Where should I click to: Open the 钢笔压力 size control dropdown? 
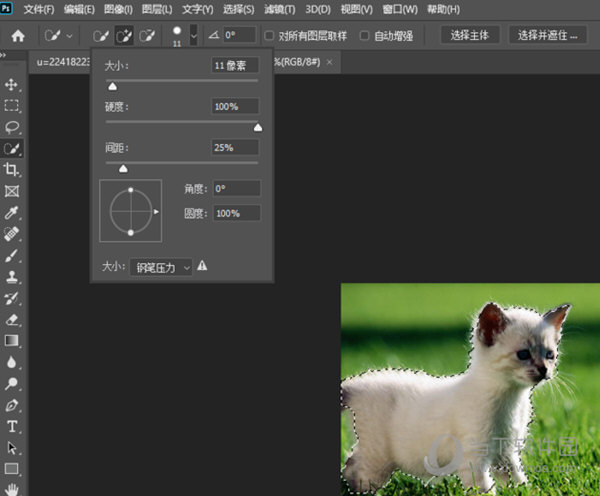160,267
